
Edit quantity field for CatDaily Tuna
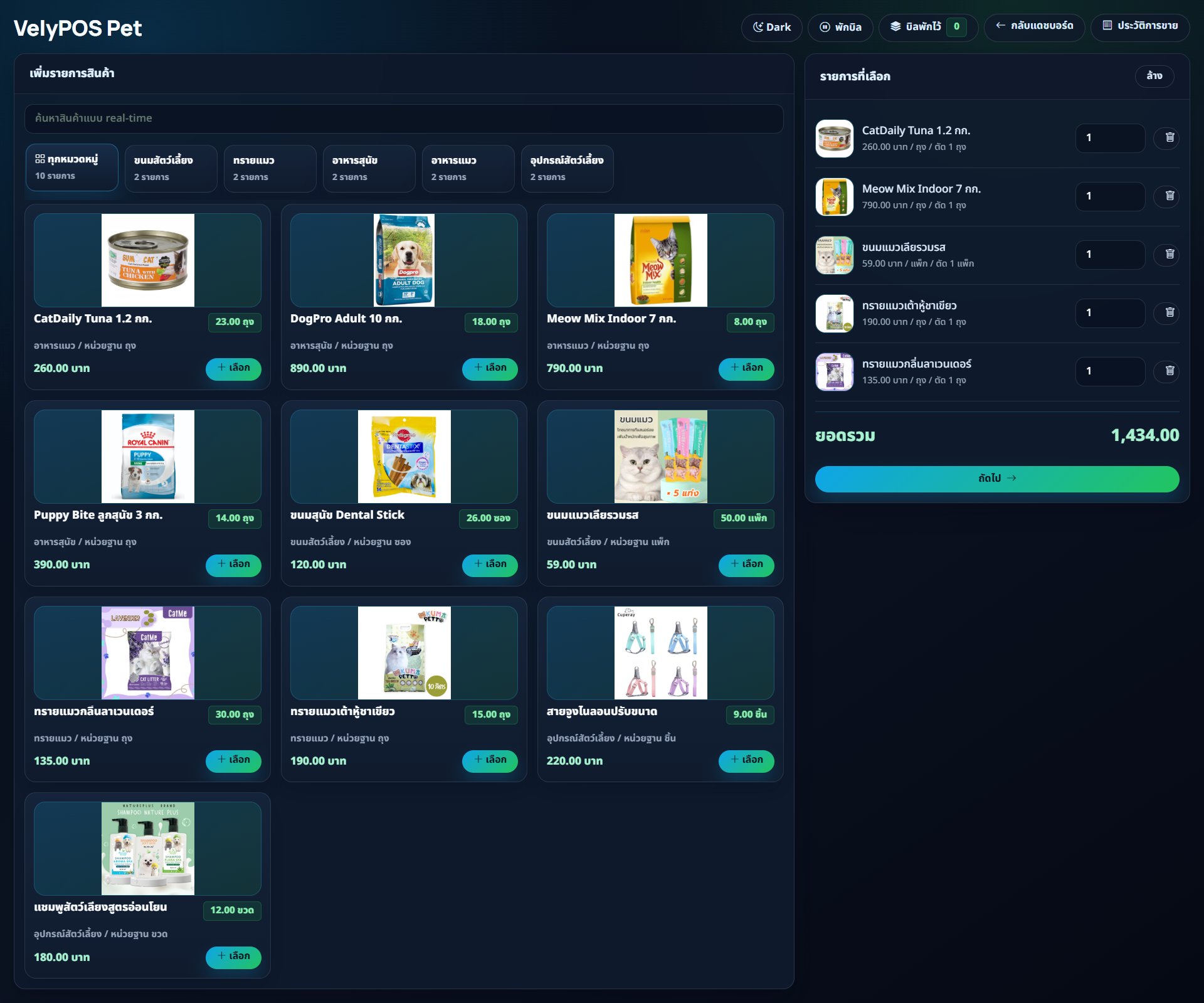point(1111,138)
